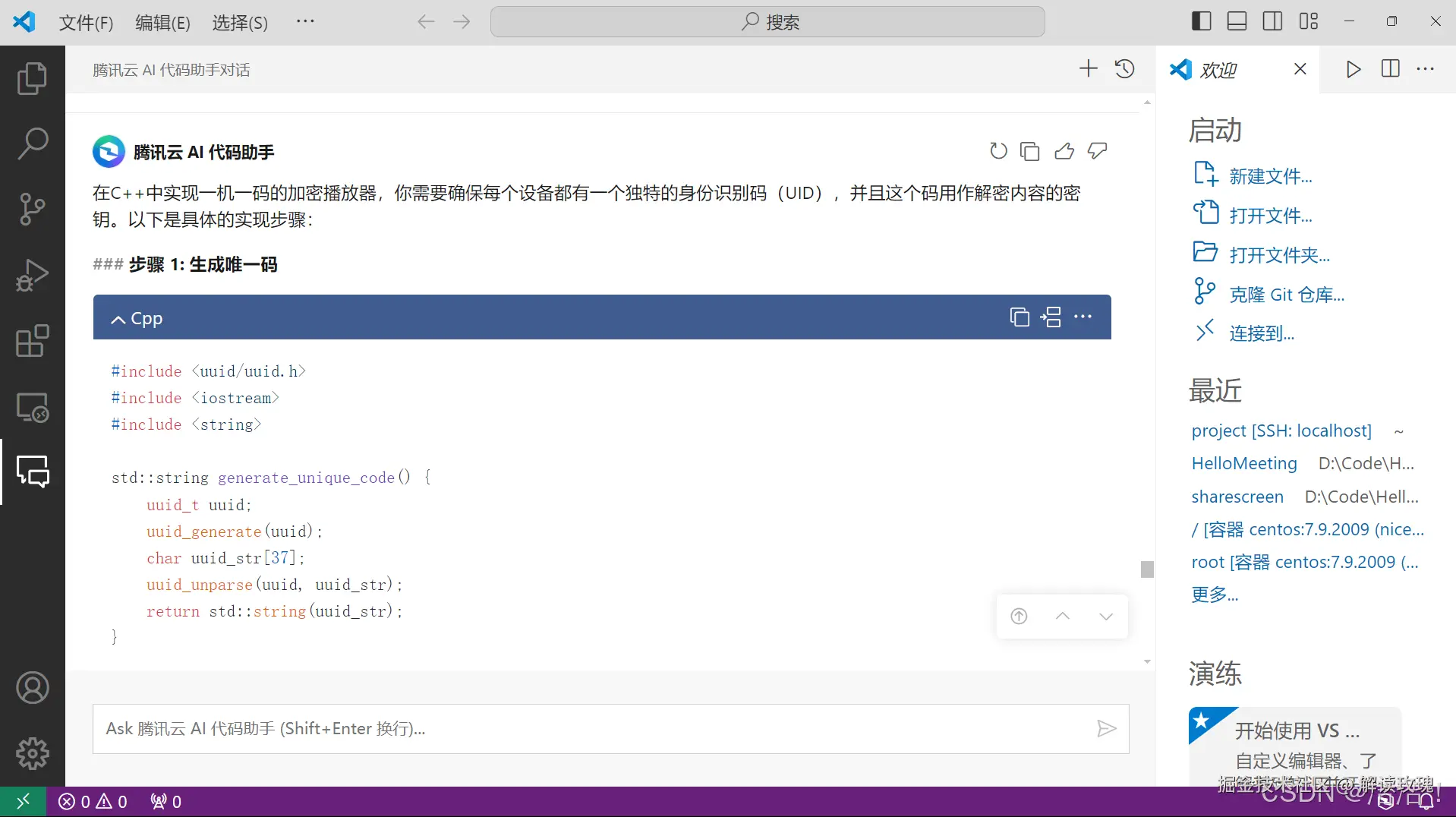1456x817 pixels.
Task: Open the customize layout button
Action: 1309,21
